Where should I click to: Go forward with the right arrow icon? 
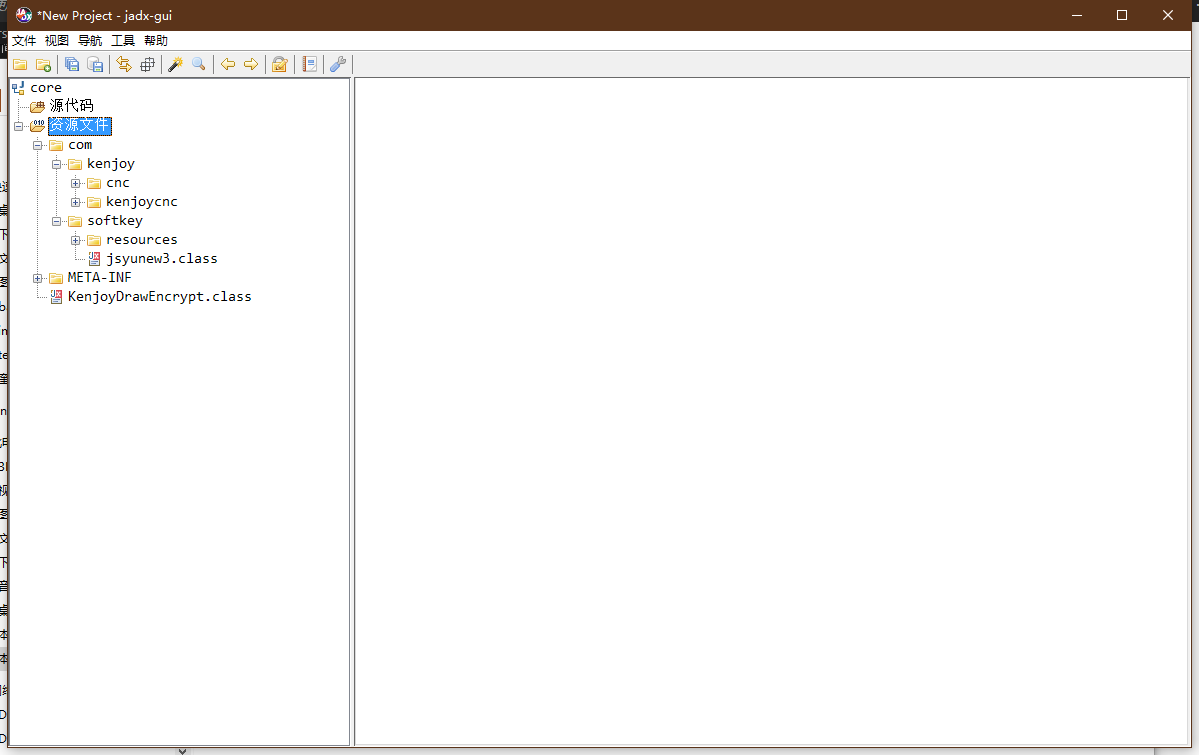251,65
